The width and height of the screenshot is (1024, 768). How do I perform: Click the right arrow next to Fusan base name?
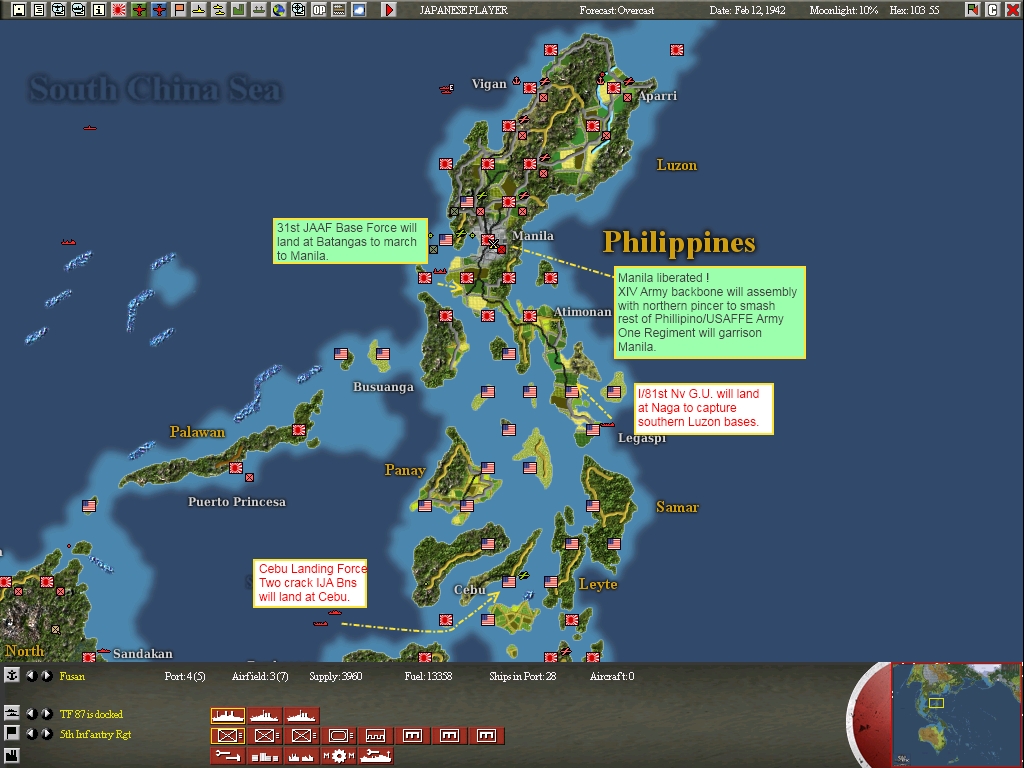(46, 676)
